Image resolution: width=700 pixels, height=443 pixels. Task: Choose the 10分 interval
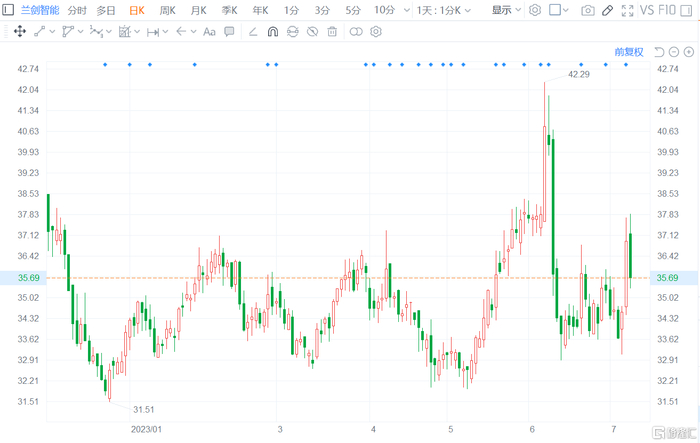pyautogui.click(x=384, y=10)
